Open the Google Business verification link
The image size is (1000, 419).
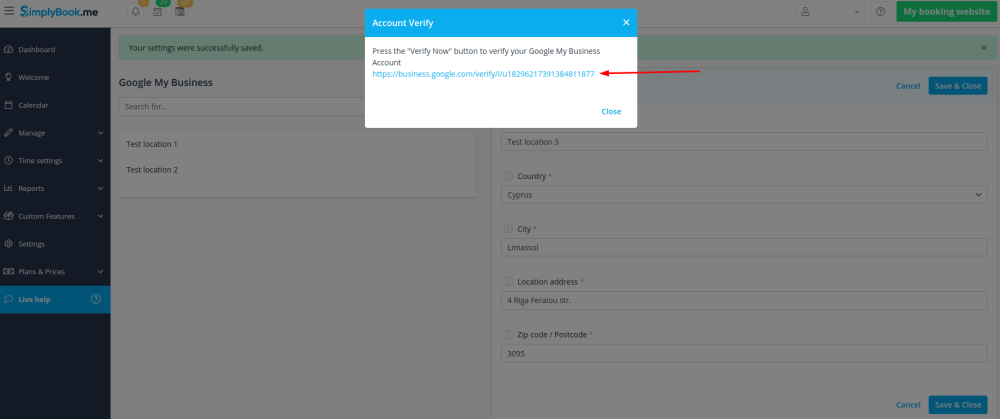pos(483,74)
